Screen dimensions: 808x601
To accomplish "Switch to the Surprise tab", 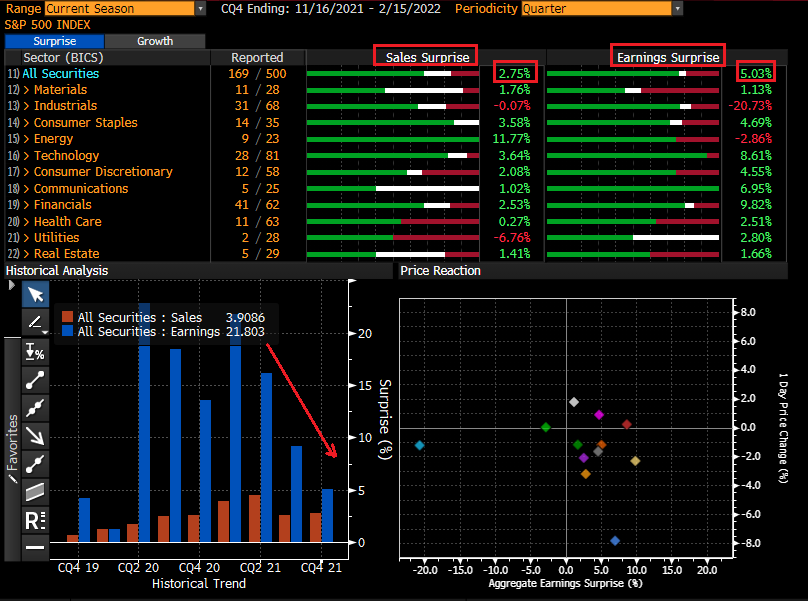I will [x=55, y=41].
